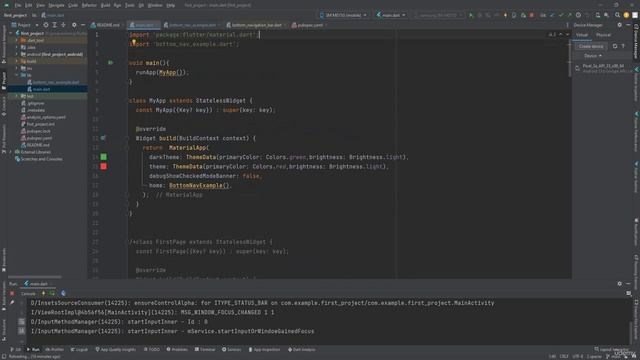Stop the running app using red square

click(x=531, y=15)
